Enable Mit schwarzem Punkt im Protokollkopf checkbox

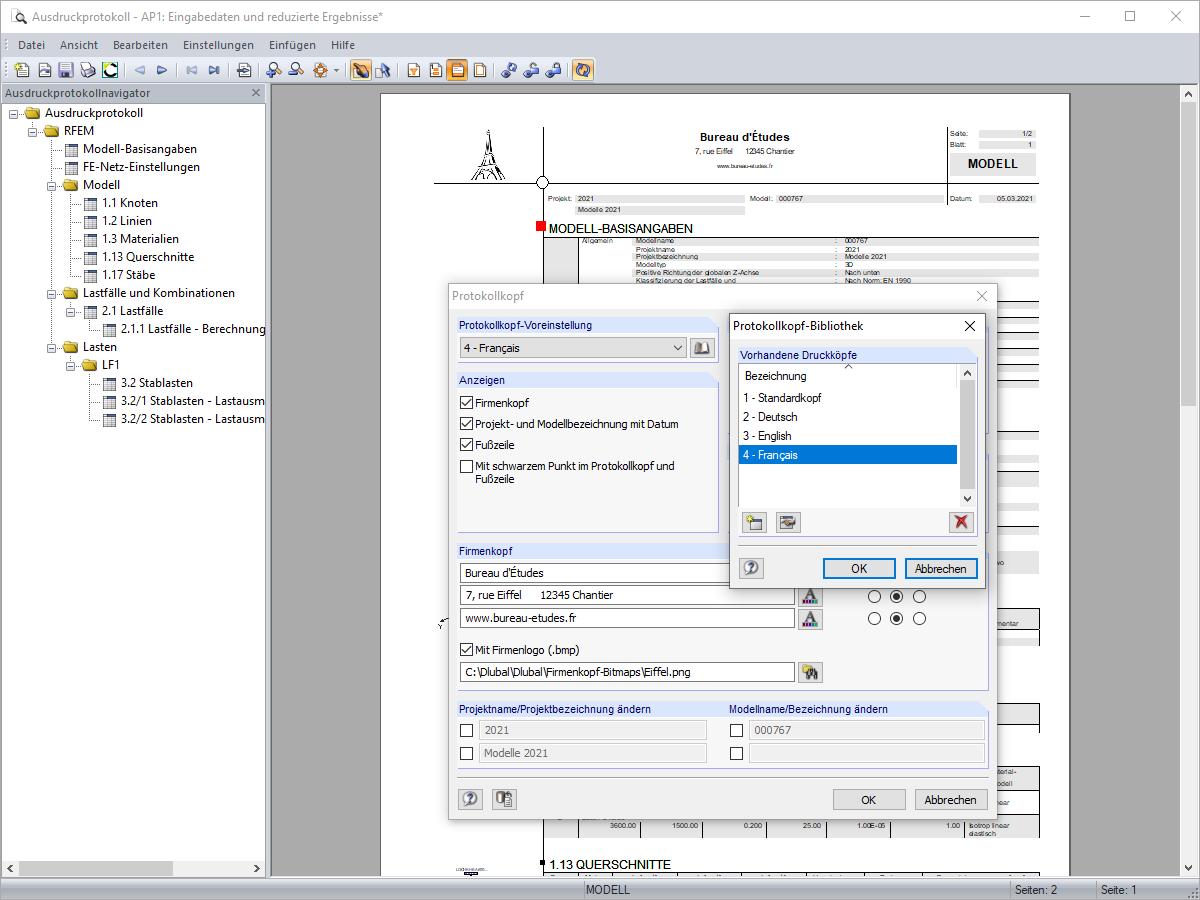pyautogui.click(x=466, y=466)
